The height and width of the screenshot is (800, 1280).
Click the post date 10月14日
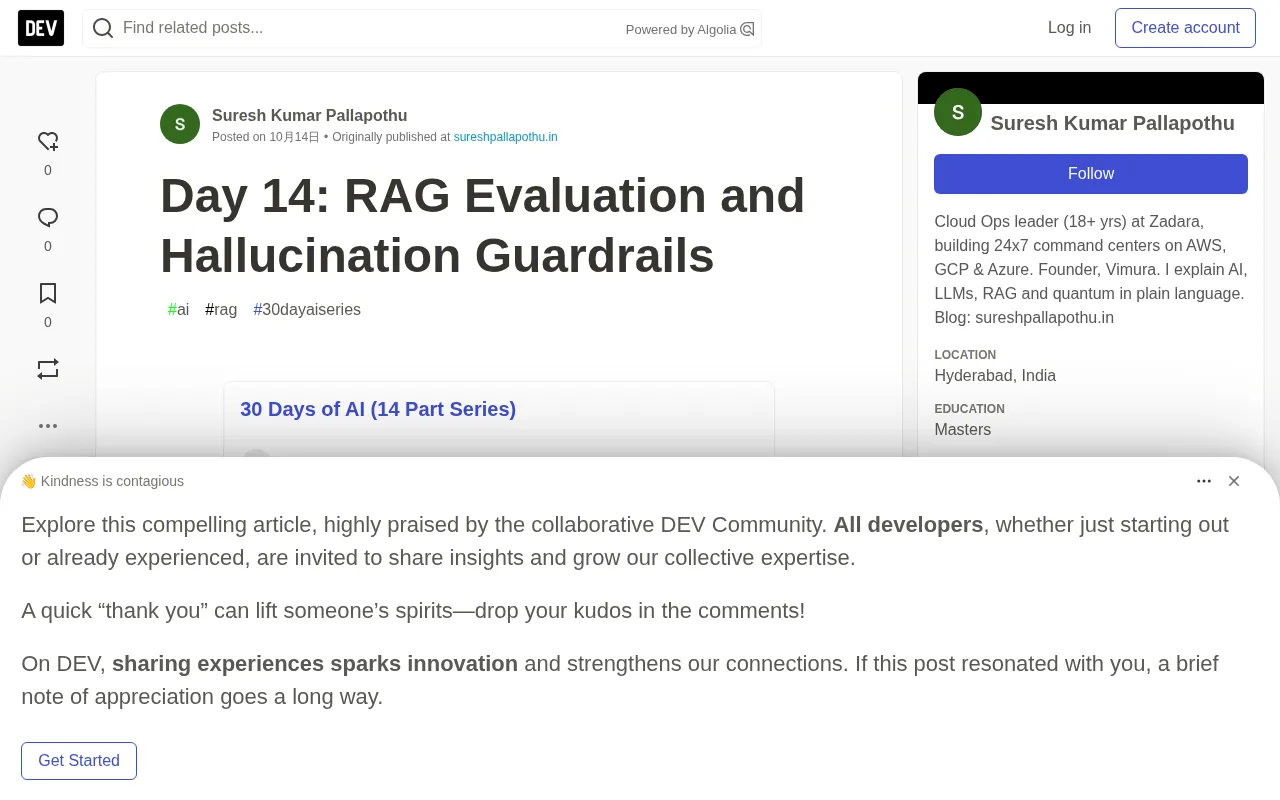294,137
